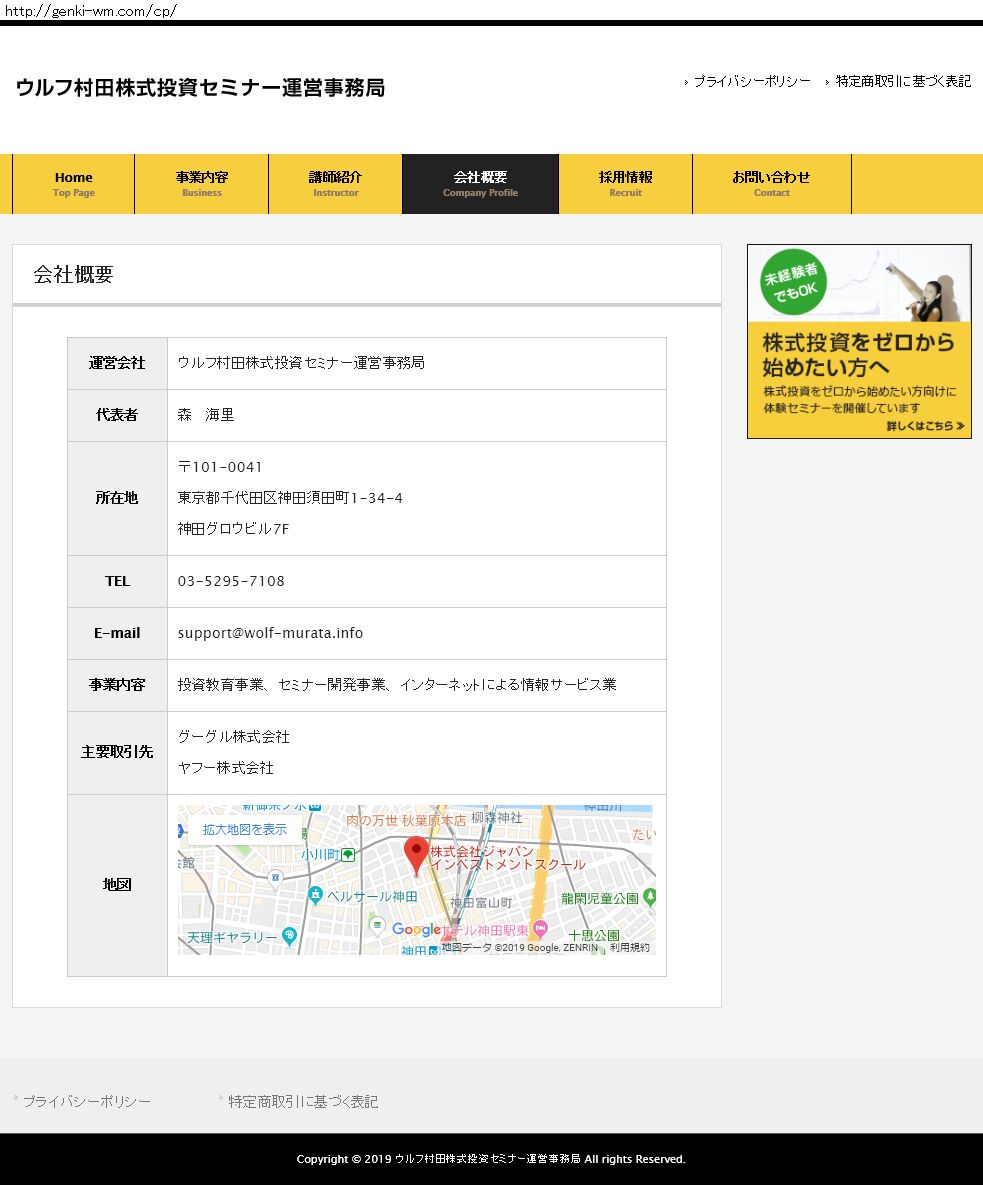Click the map 利用規約 terms link
Screen dimensions: 983x1185
[x=630, y=947]
